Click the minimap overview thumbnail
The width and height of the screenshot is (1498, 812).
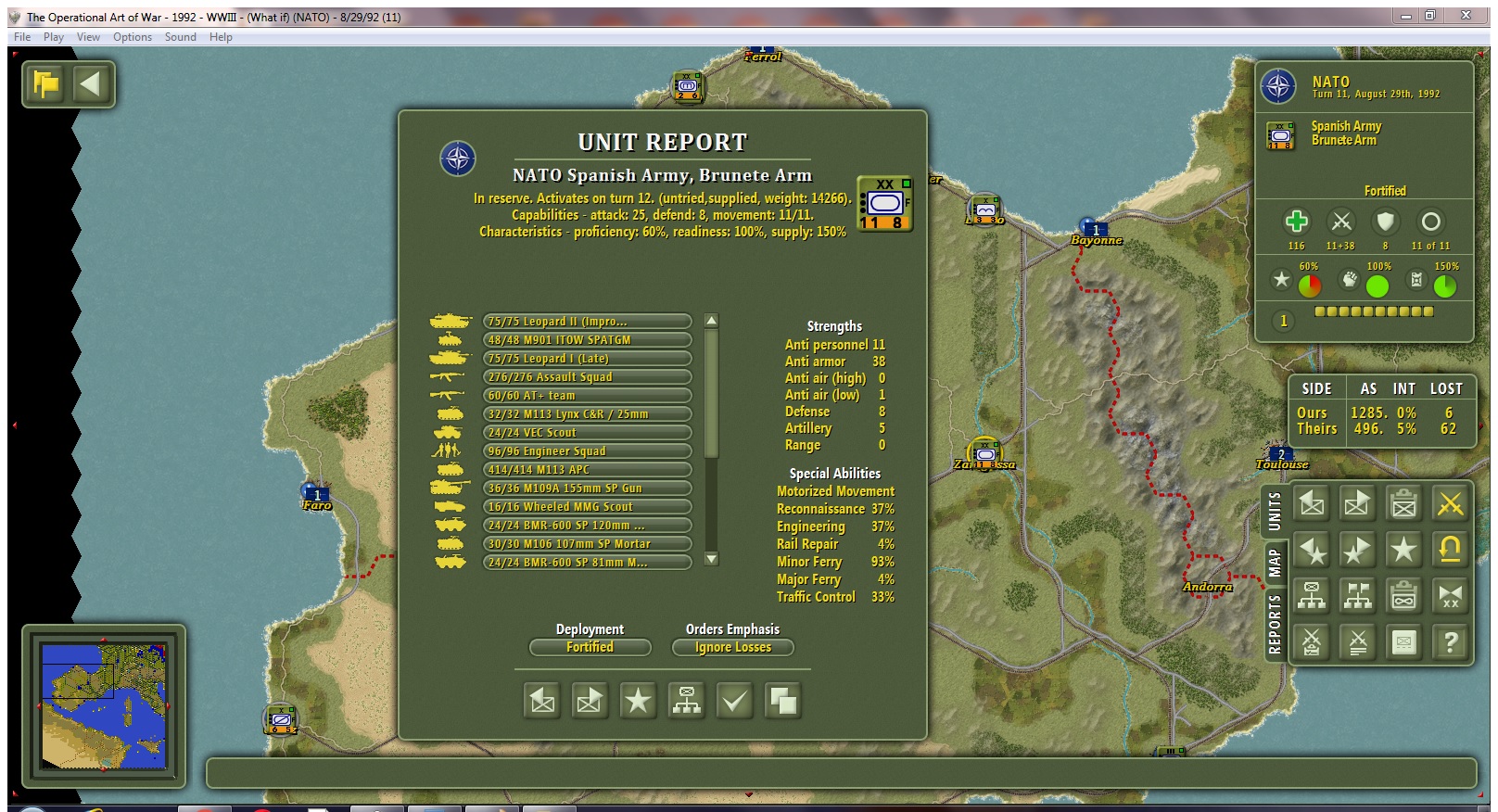104,706
